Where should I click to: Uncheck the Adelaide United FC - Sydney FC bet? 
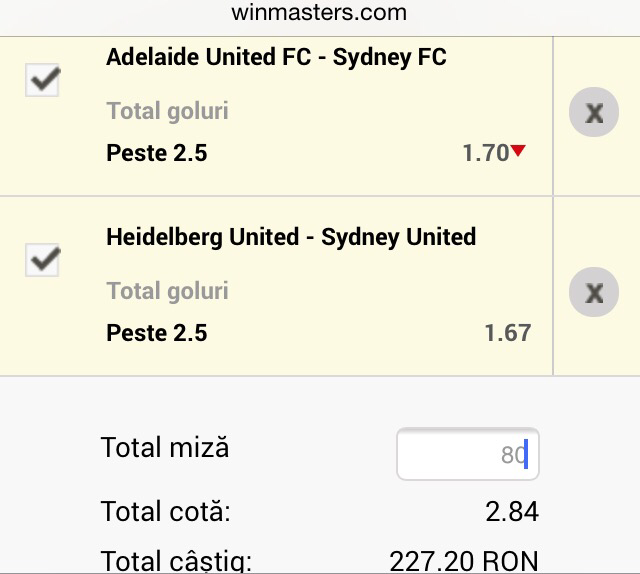(x=43, y=81)
